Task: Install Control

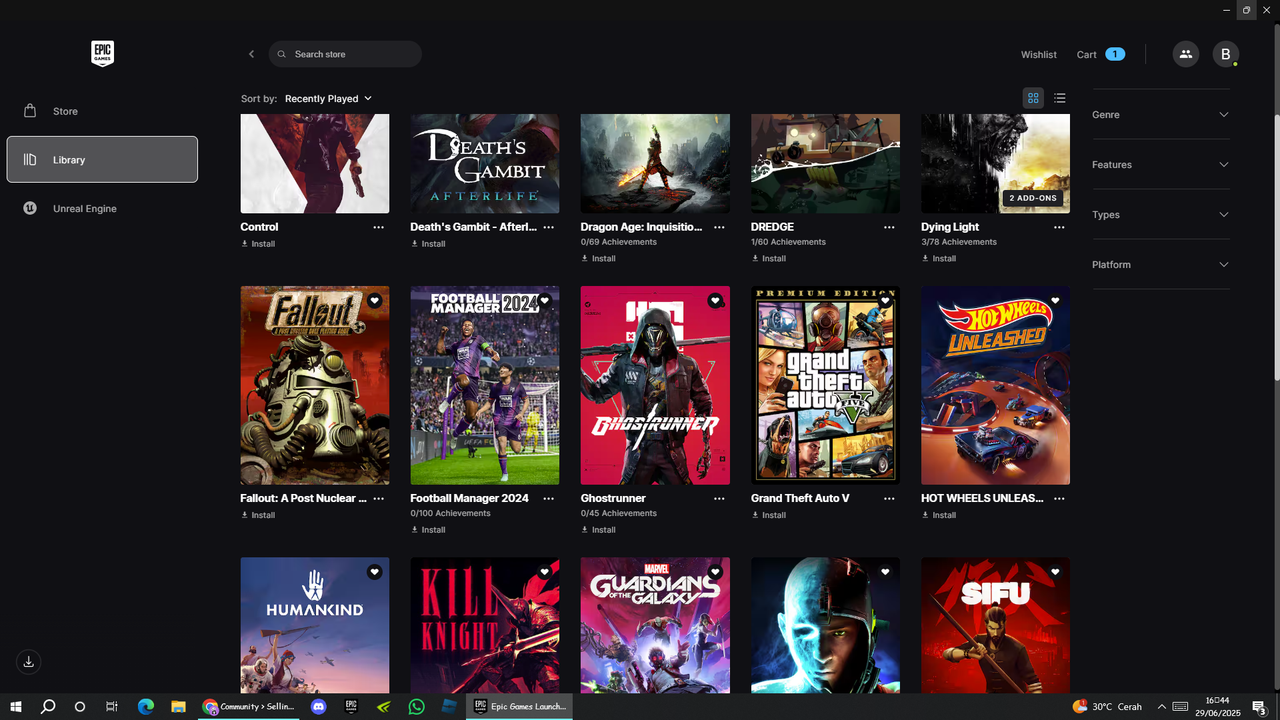Action: (x=258, y=244)
